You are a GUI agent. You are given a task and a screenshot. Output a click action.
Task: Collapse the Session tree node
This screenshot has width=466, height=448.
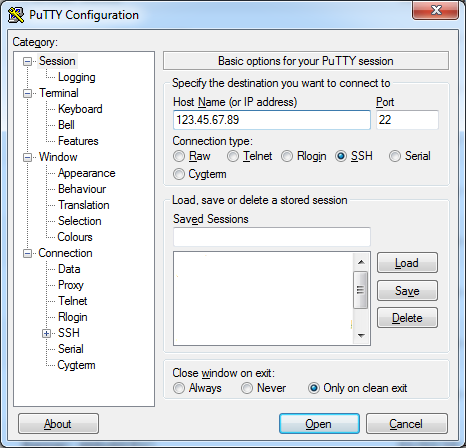pos(27,61)
